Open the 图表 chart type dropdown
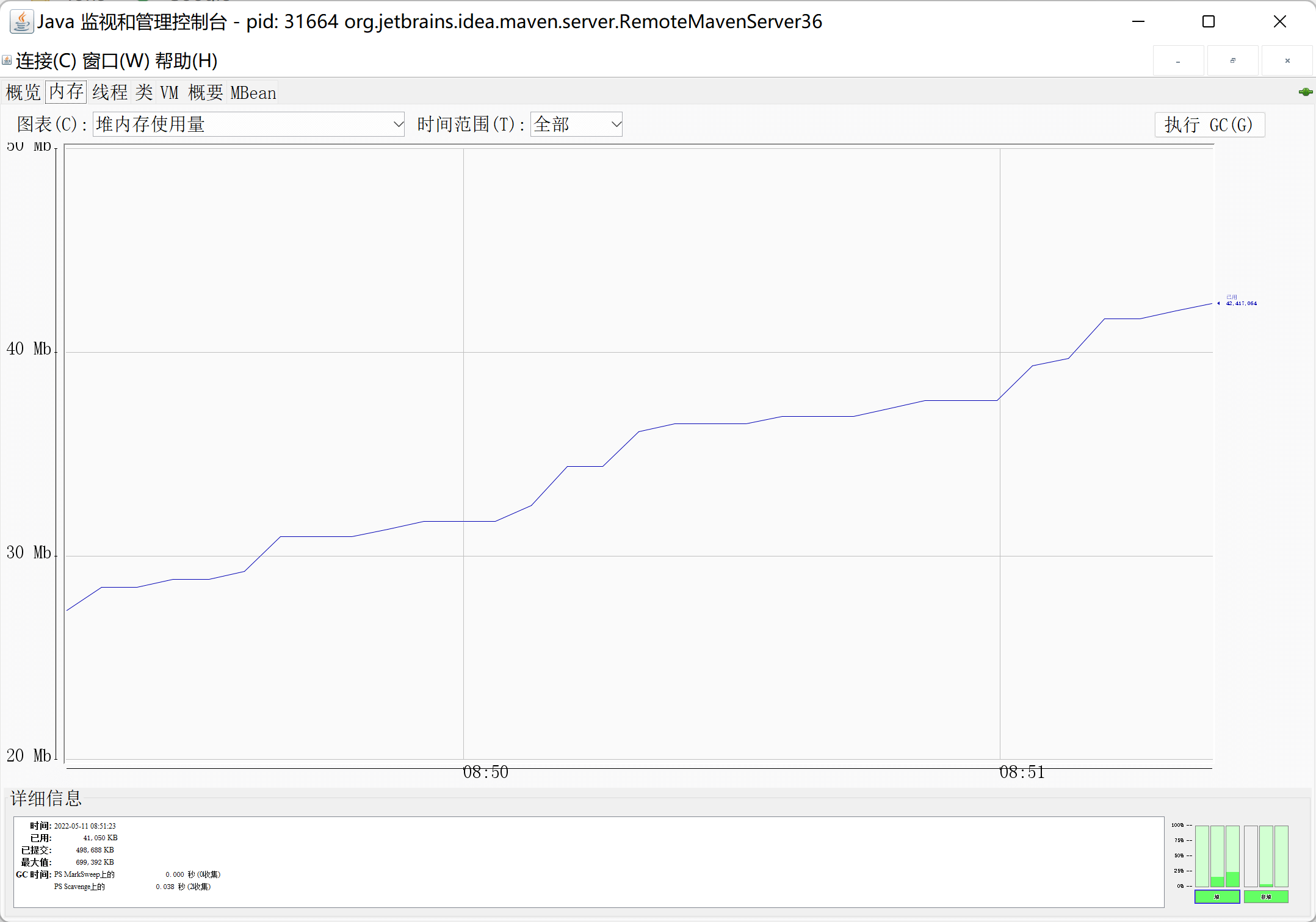This screenshot has height=922, width=1316. click(x=248, y=124)
